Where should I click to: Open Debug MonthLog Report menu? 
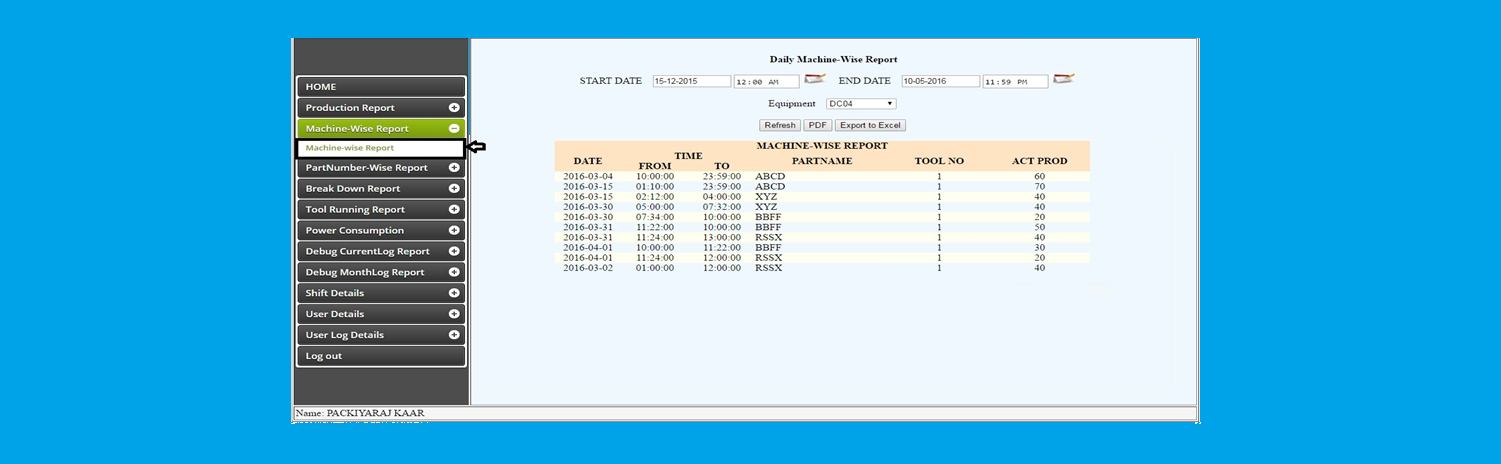[x=381, y=272]
